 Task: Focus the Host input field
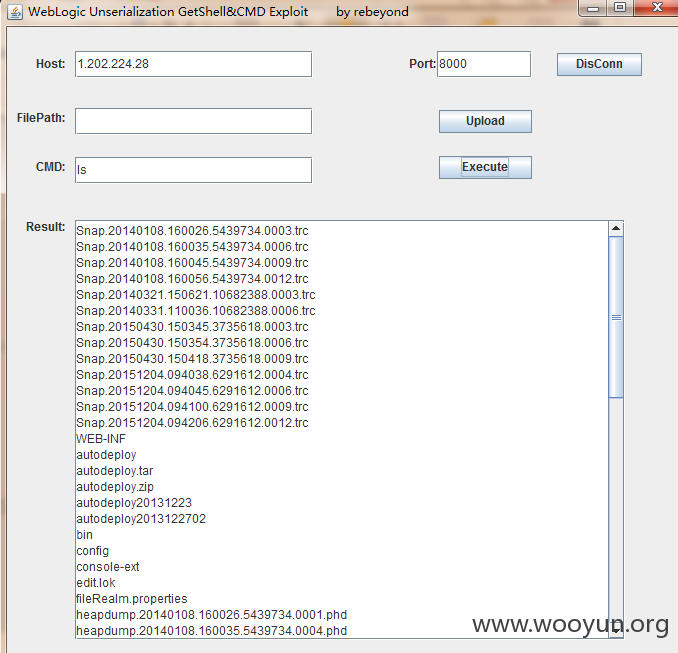(x=193, y=64)
